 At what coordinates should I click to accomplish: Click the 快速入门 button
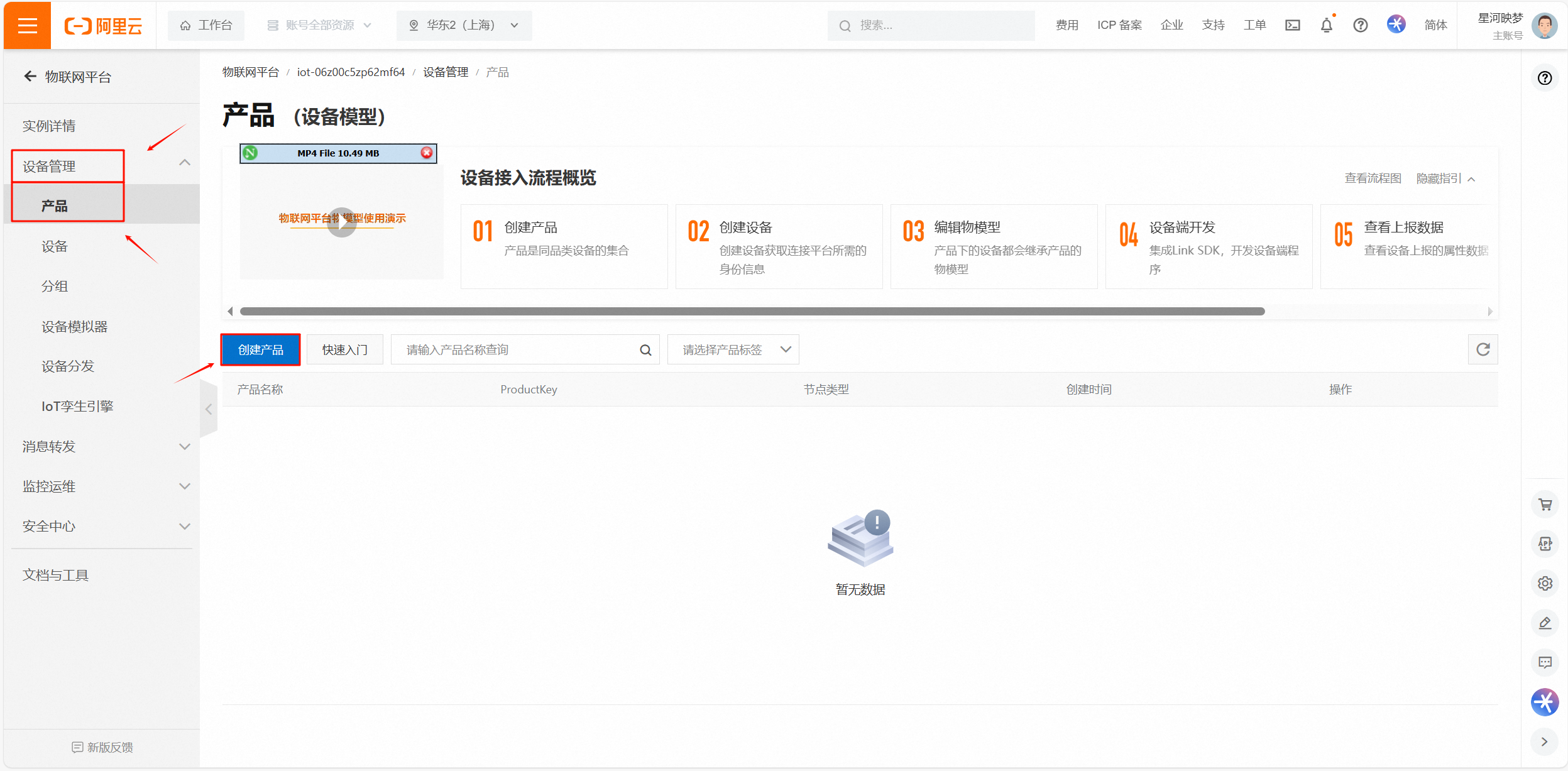coord(345,349)
